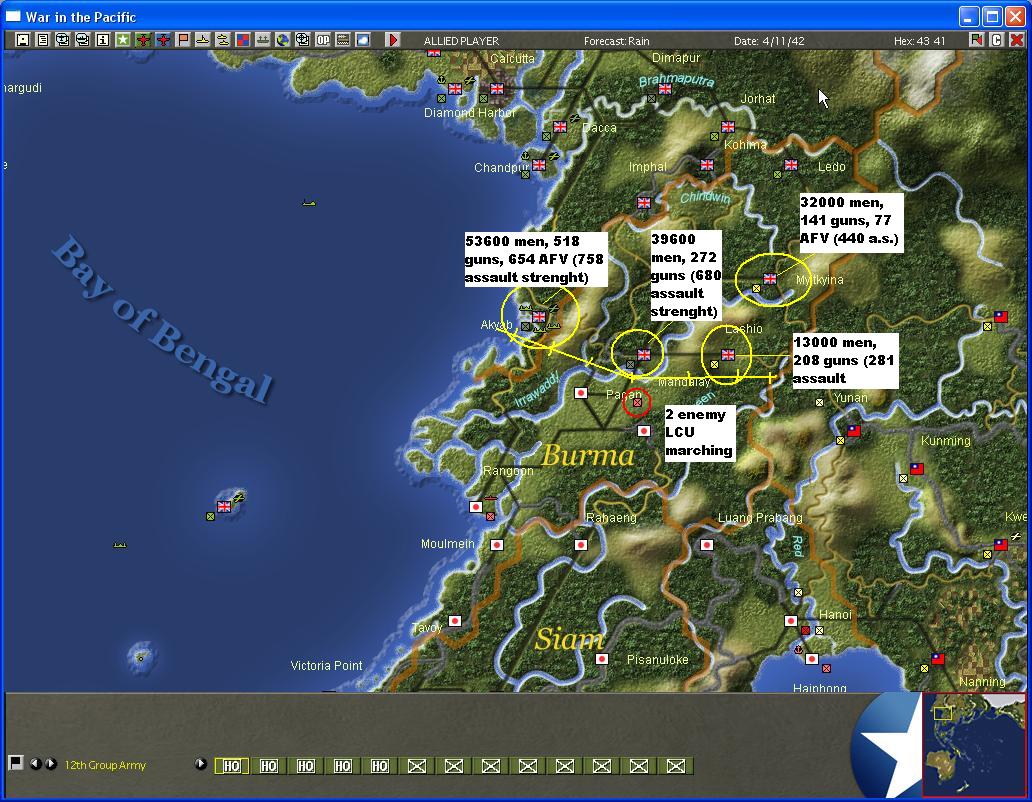Select the last infantry unit counter in row
The image size is (1032, 802).
click(675, 766)
